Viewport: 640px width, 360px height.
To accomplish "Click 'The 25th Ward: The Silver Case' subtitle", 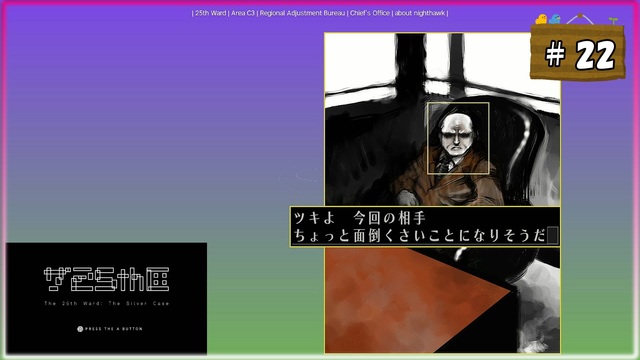I will tap(107, 303).
